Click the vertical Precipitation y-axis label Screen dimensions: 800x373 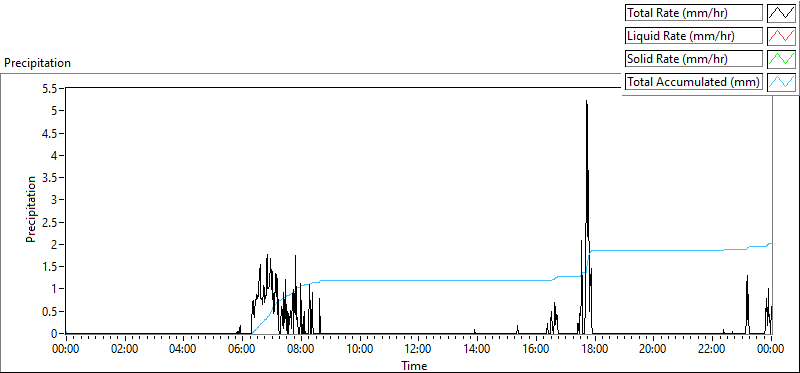31,209
